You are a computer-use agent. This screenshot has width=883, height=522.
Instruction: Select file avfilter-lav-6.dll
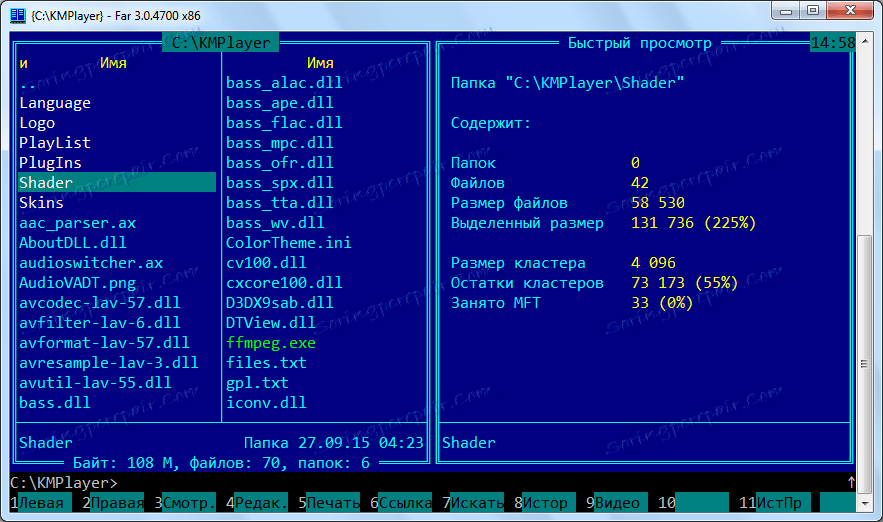click(100, 323)
